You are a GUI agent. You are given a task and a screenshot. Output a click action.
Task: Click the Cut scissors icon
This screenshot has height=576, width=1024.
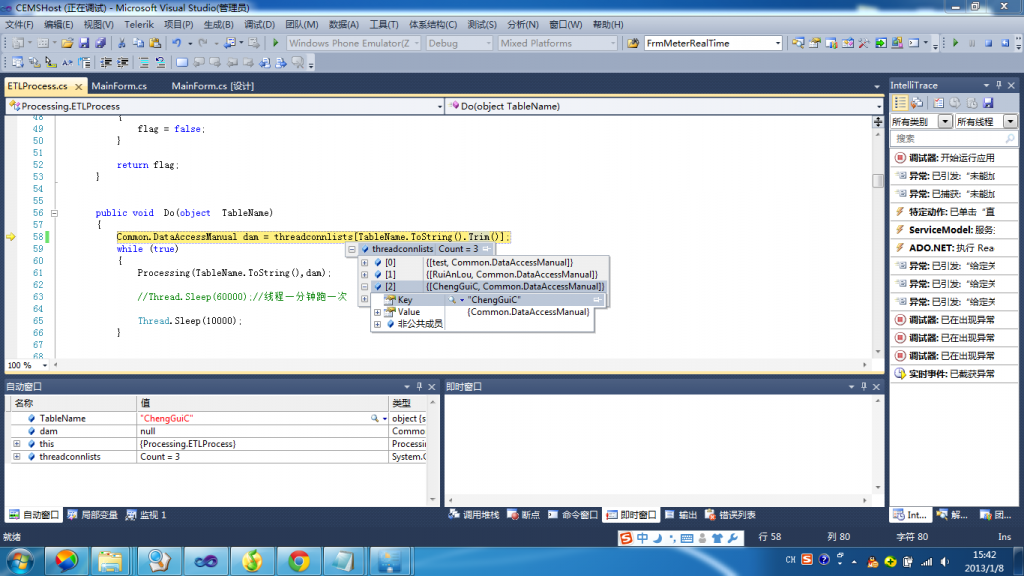(121, 43)
